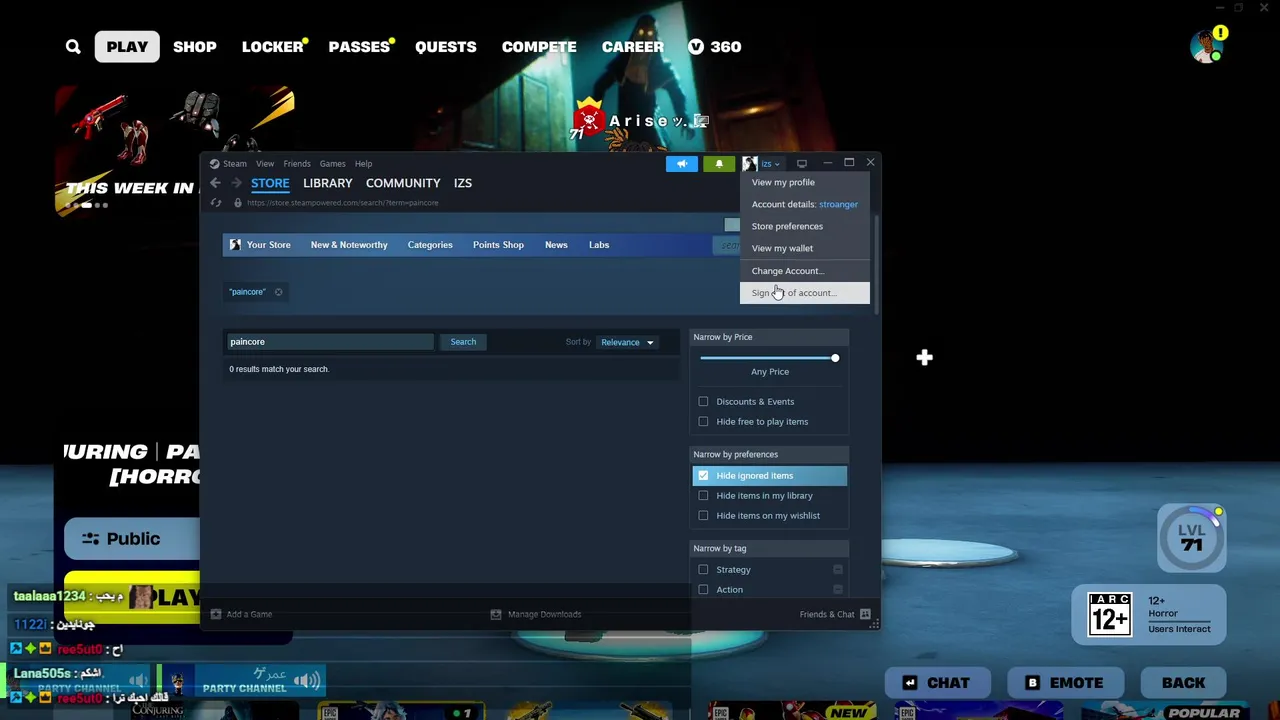Viewport: 1280px width, 720px height.
Task: Open Friends & Chat icon
Action: [x=865, y=614]
